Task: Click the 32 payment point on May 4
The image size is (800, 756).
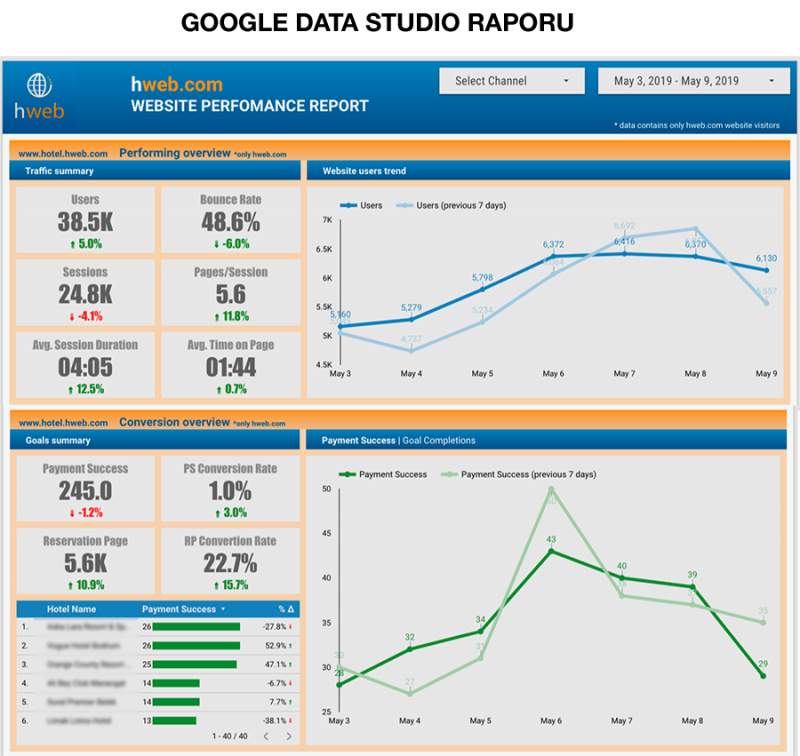Action: click(x=410, y=649)
